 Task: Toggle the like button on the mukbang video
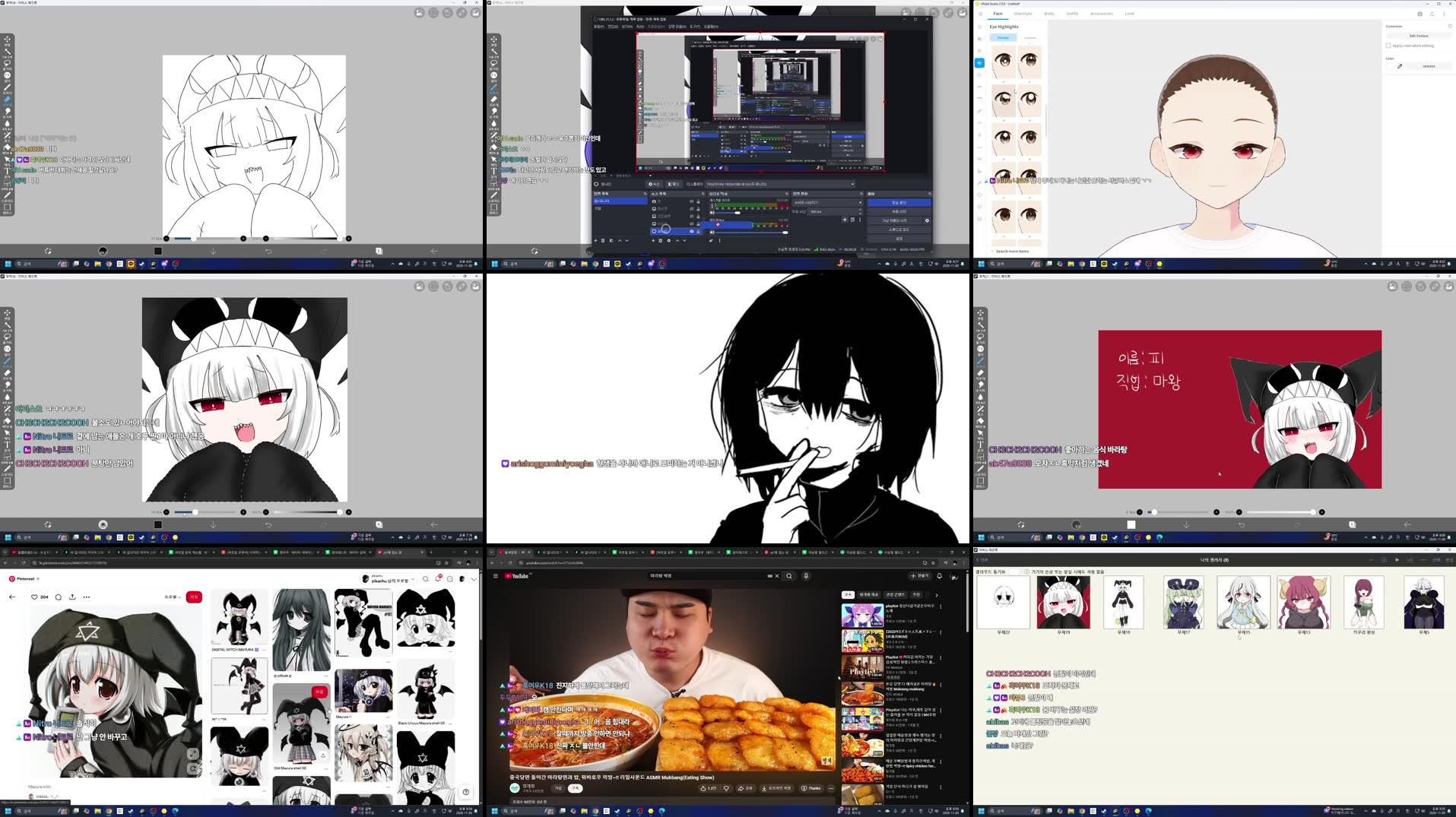[x=703, y=788]
